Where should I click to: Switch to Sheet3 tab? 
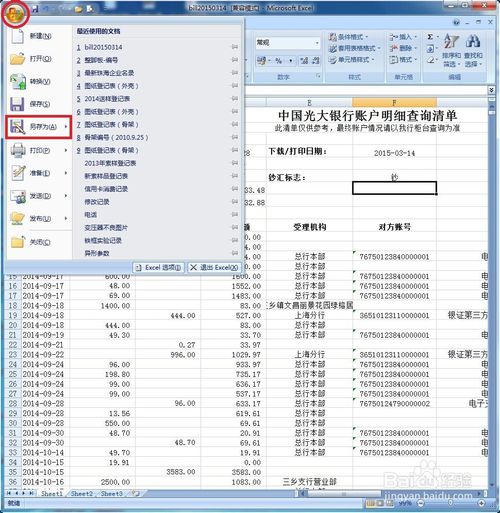pos(111,493)
